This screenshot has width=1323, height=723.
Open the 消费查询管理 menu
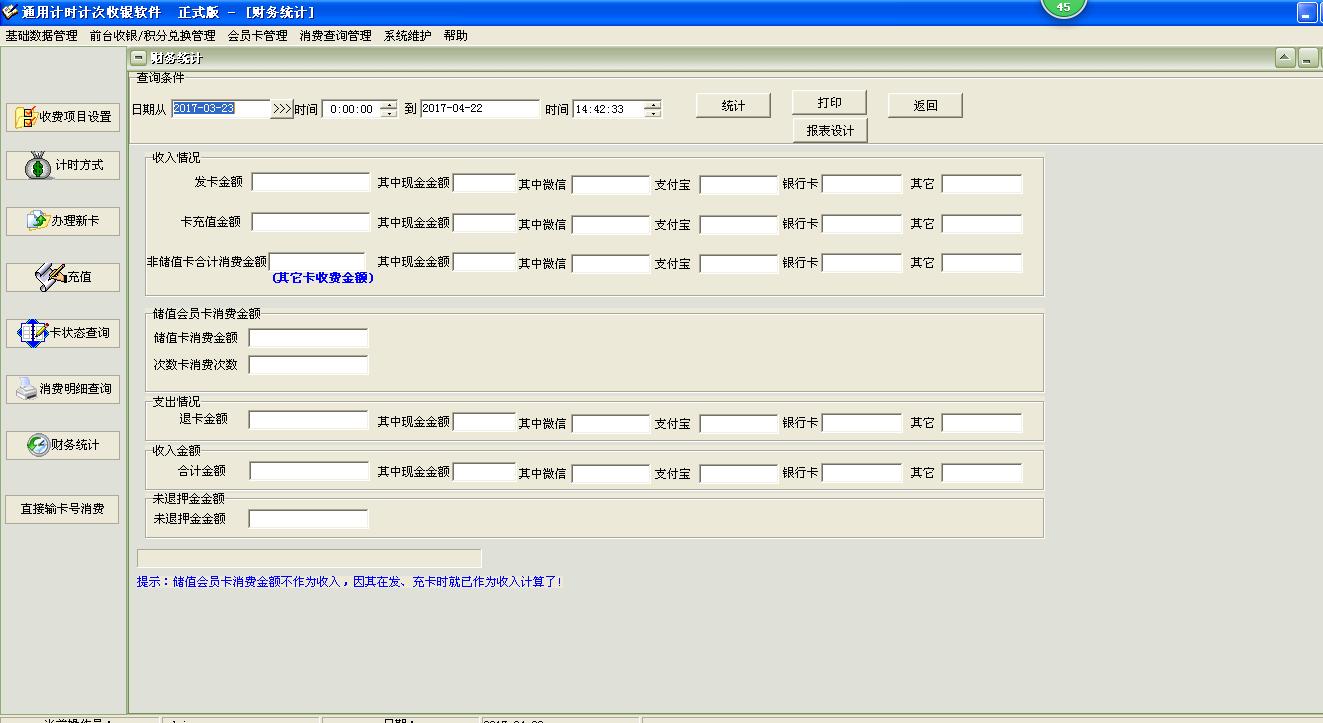[335, 35]
